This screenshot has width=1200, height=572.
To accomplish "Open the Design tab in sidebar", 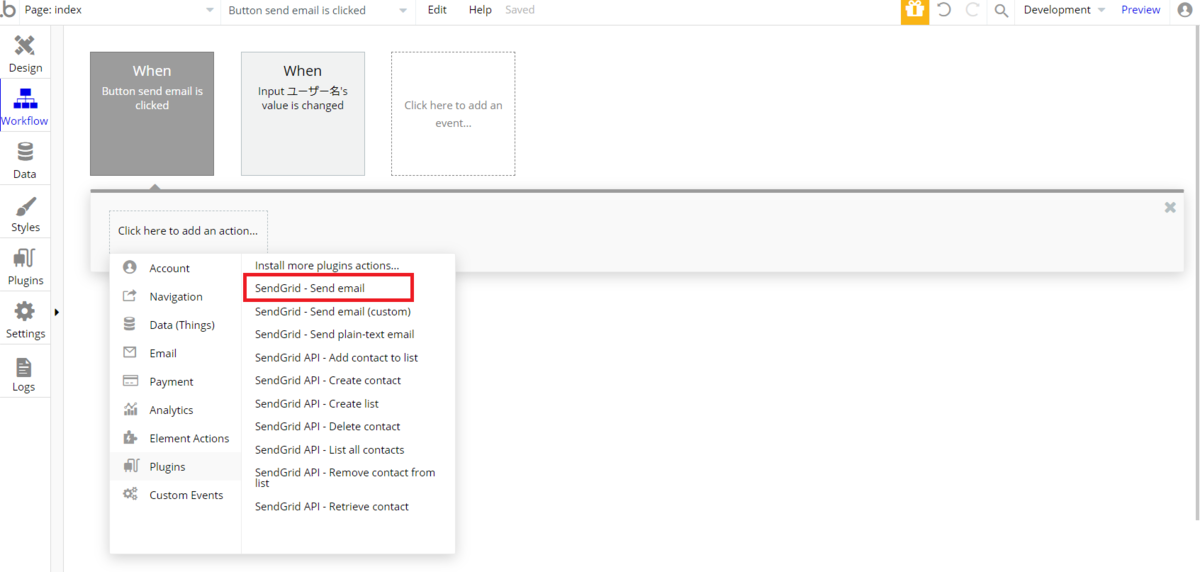I will click(x=25, y=54).
